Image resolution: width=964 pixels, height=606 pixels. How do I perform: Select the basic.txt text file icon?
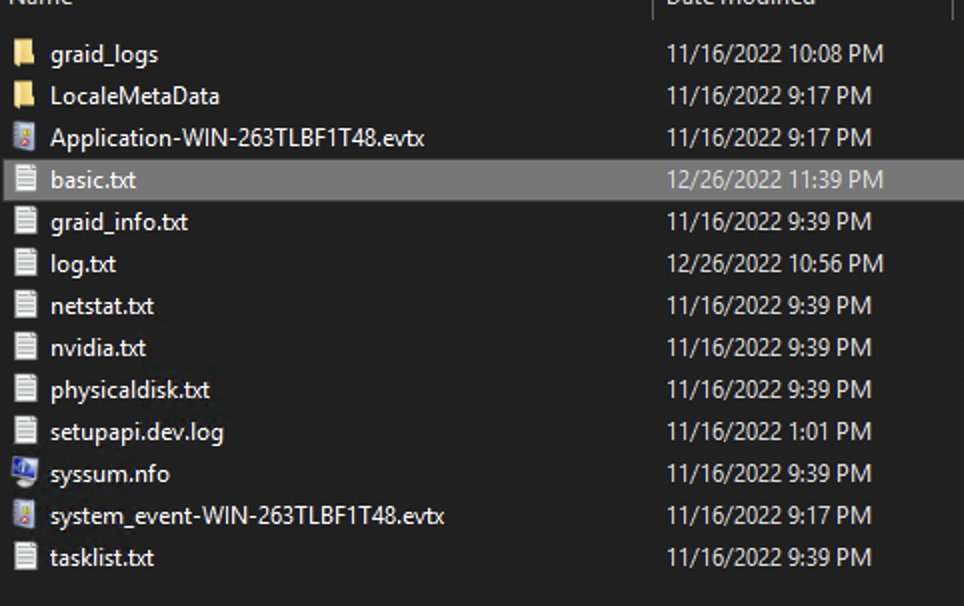coord(25,179)
